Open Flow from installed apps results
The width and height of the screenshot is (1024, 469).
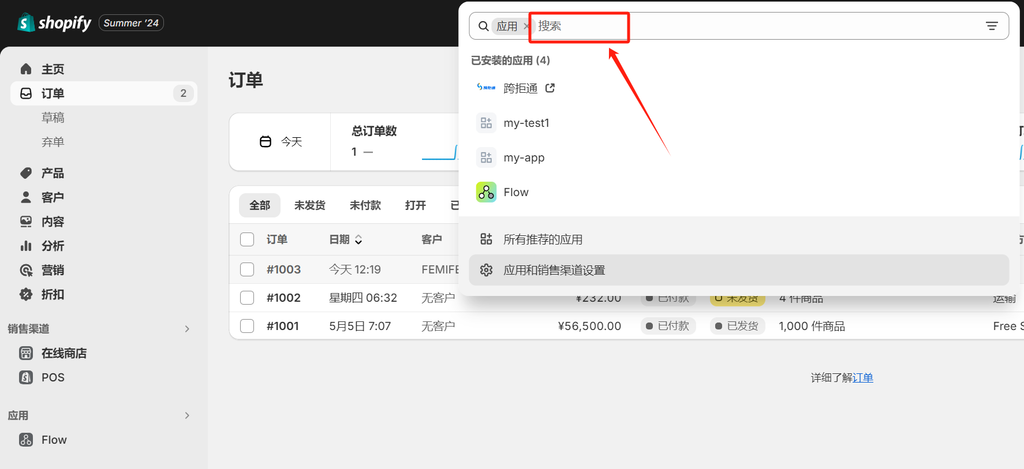516,192
